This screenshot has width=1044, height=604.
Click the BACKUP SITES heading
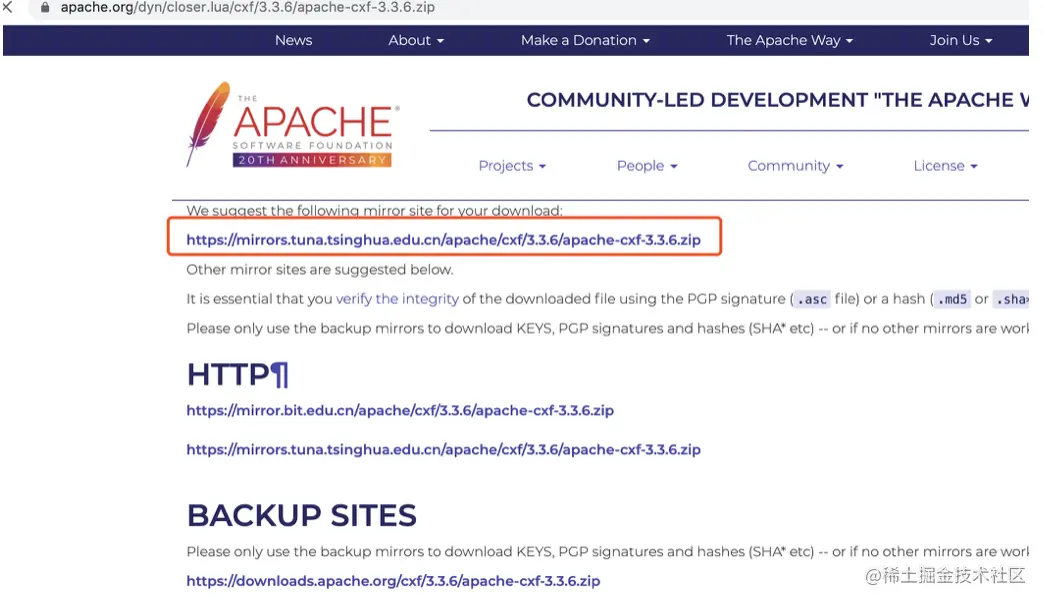pyautogui.click(x=302, y=515)
